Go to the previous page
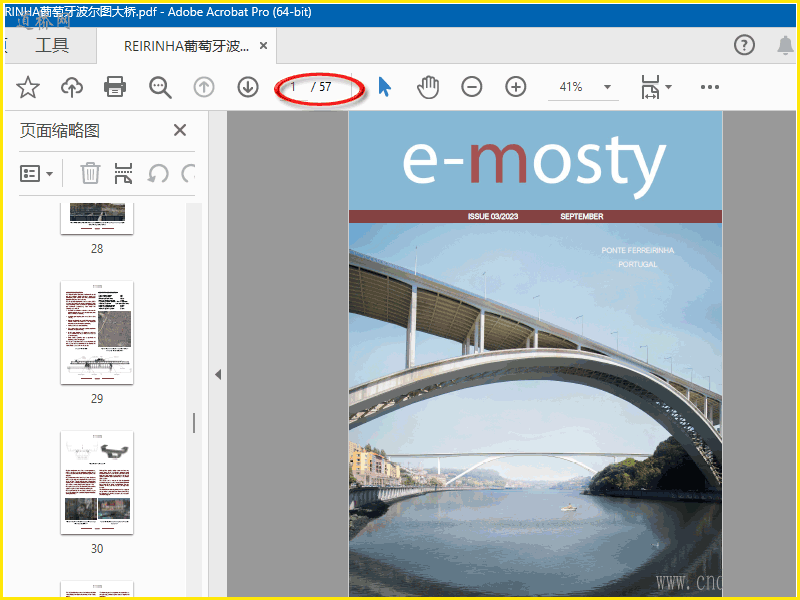Image resolution: width=800 pixels, height=600 pixels. (204, 87)
